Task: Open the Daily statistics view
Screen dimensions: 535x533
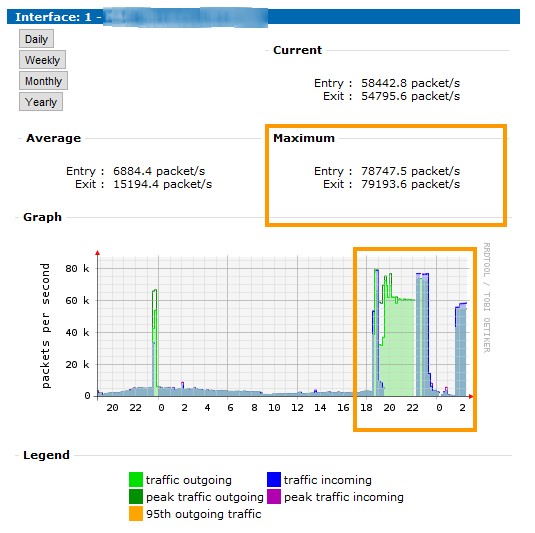Action: pyautogui.click(x=36, y=39)
